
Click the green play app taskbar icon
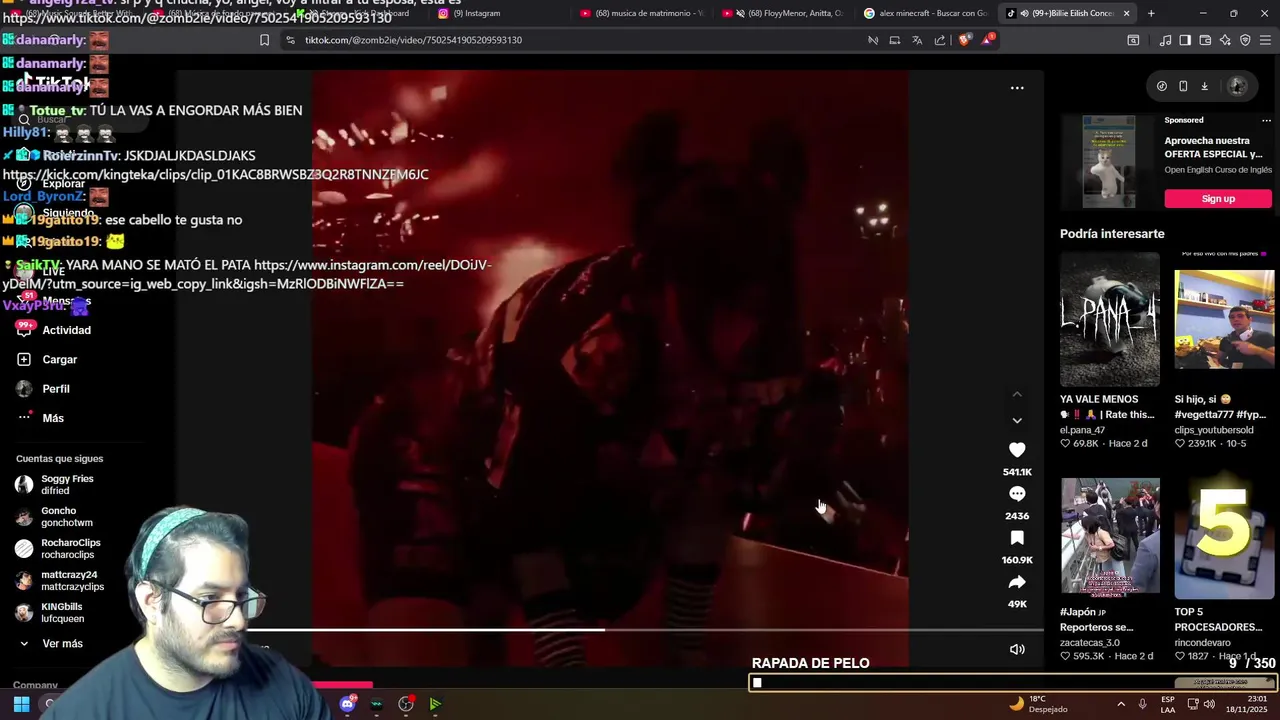[x=435, y=704]
